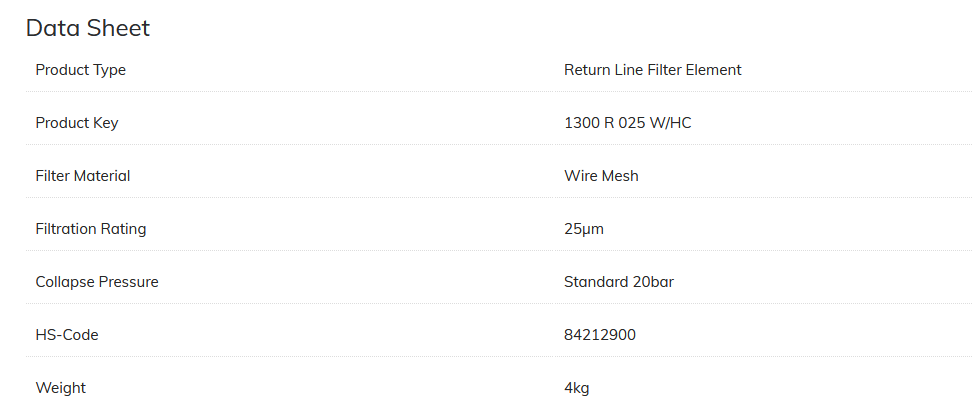Viewport: 973px width, 409px height.
Task: Click the Product Key label
Action: (76, 123)
